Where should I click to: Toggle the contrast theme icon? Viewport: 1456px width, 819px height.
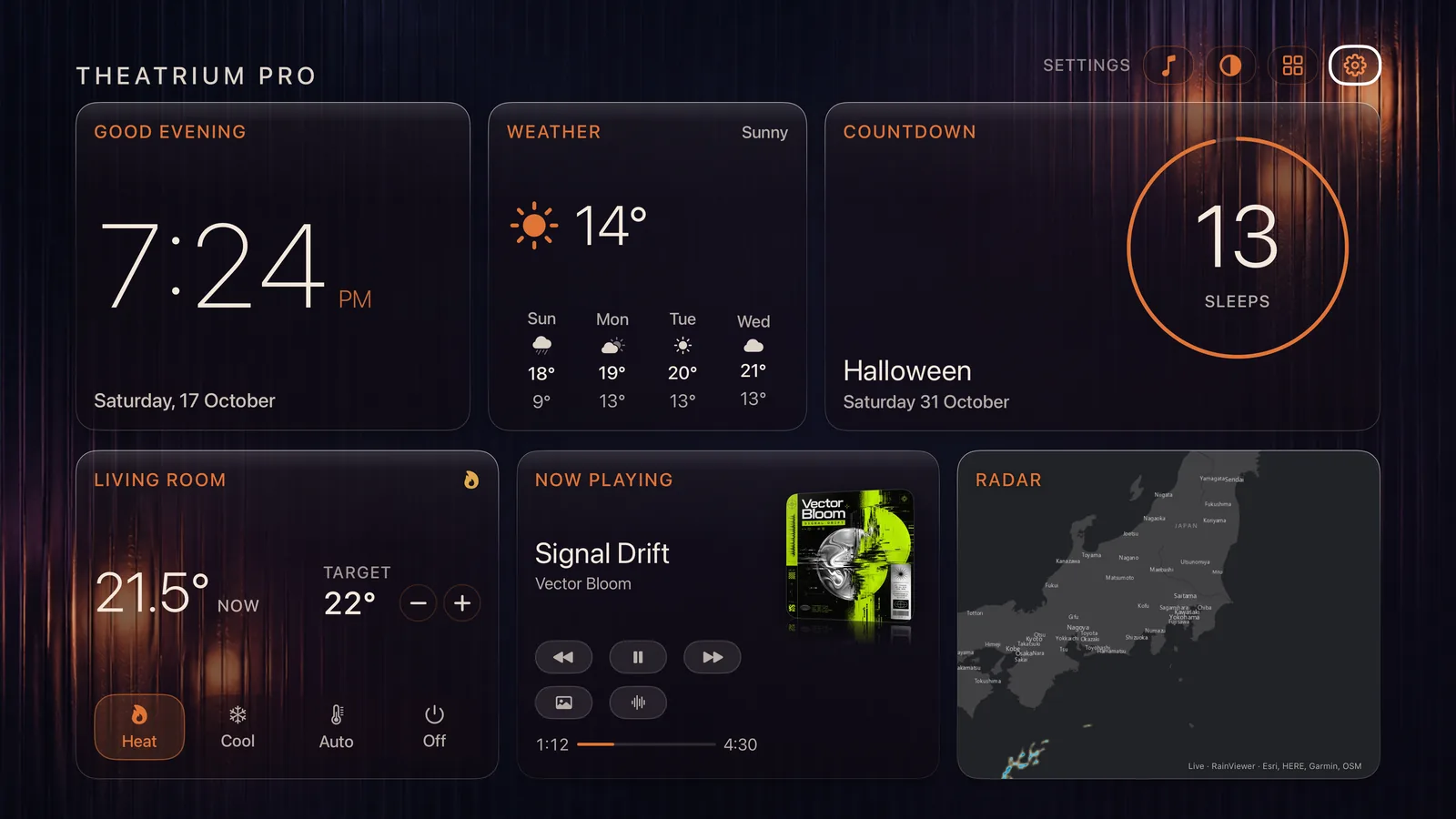(x=1230, y=66)
